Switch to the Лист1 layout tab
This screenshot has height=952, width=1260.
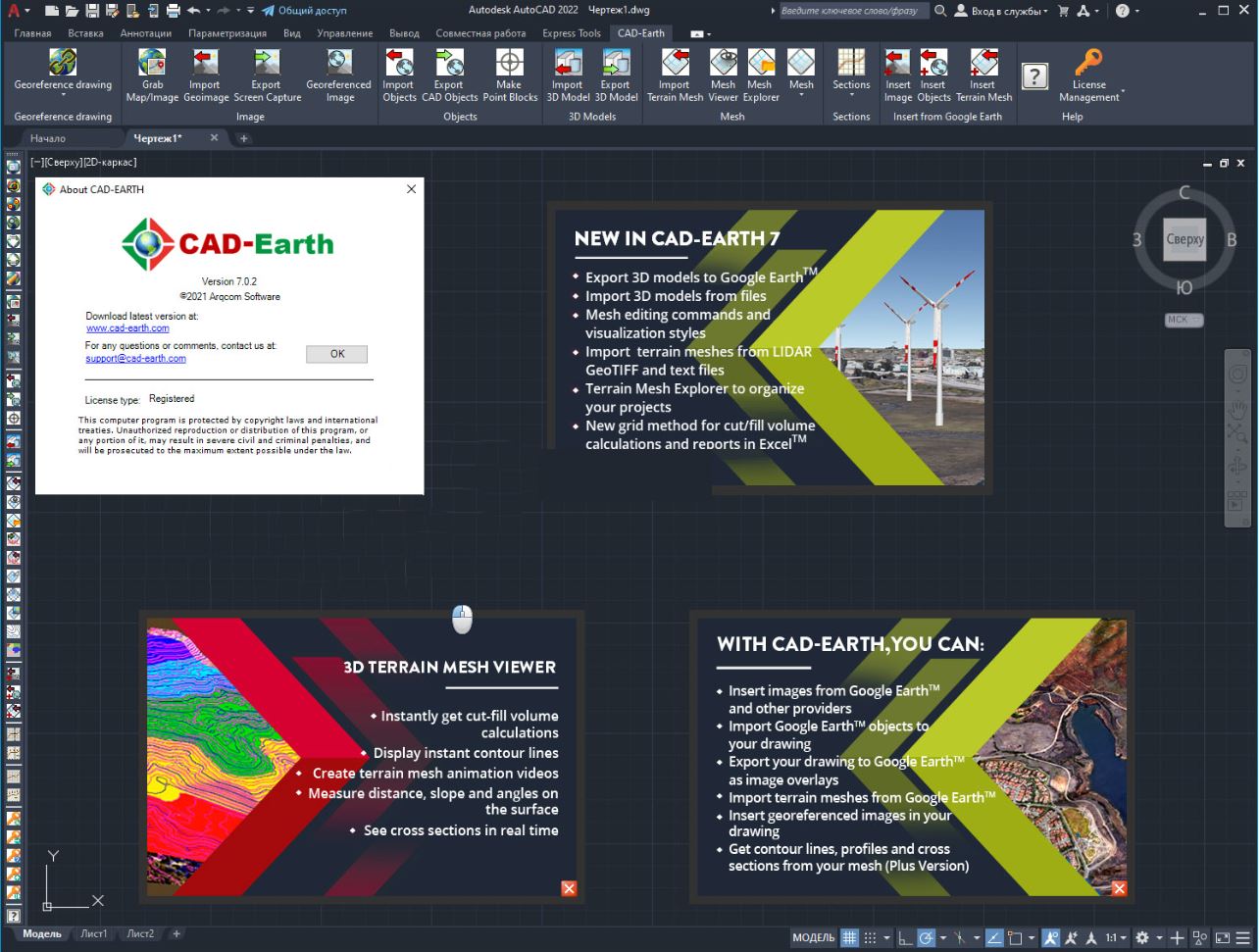pyautogui.click(x=94, y=934)
